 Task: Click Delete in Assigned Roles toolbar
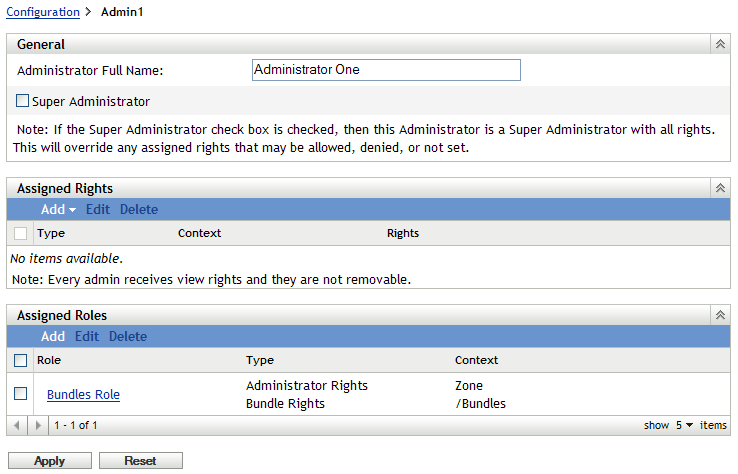pyautogui.click(x=128, y=337)
